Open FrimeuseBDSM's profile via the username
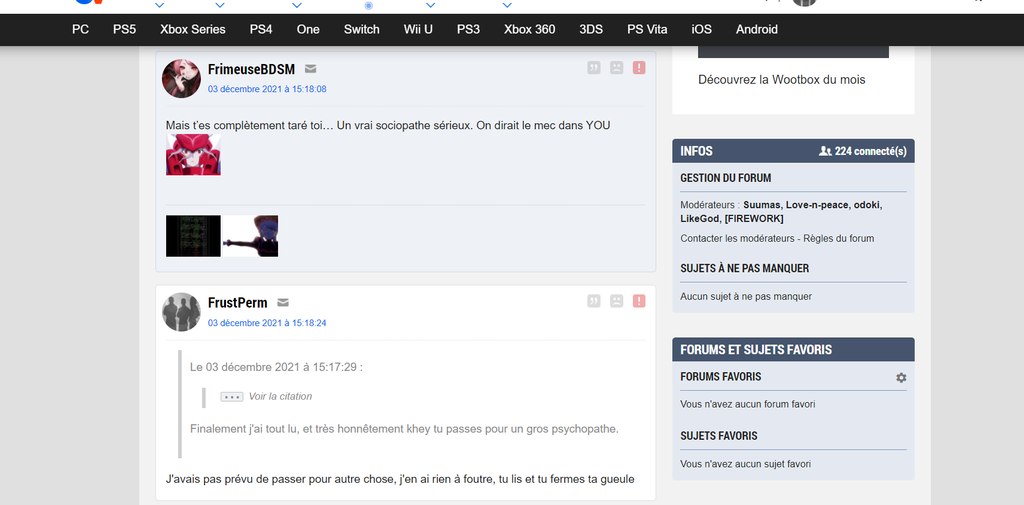The height and width of the screenshot is (505, 1024). point(251,69)
